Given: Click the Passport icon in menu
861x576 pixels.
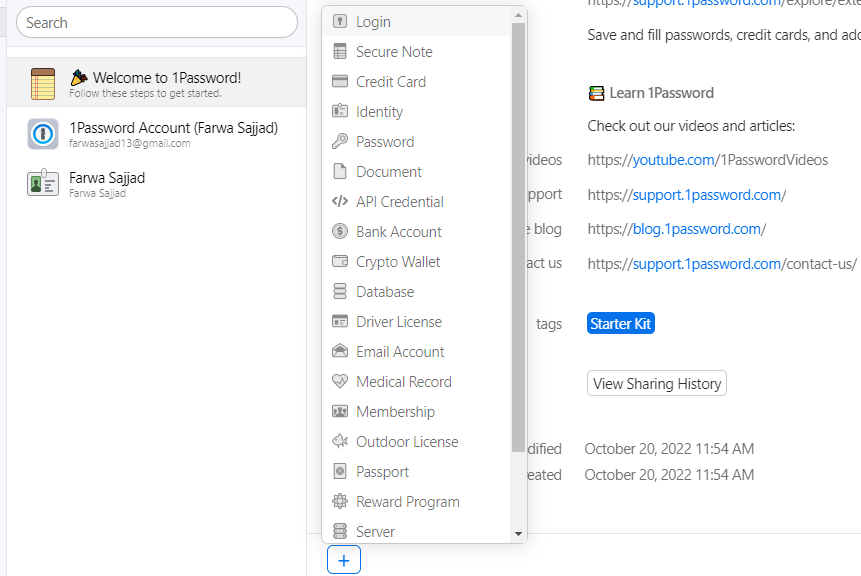Looking at the screenshot, I should coord(339,472).
